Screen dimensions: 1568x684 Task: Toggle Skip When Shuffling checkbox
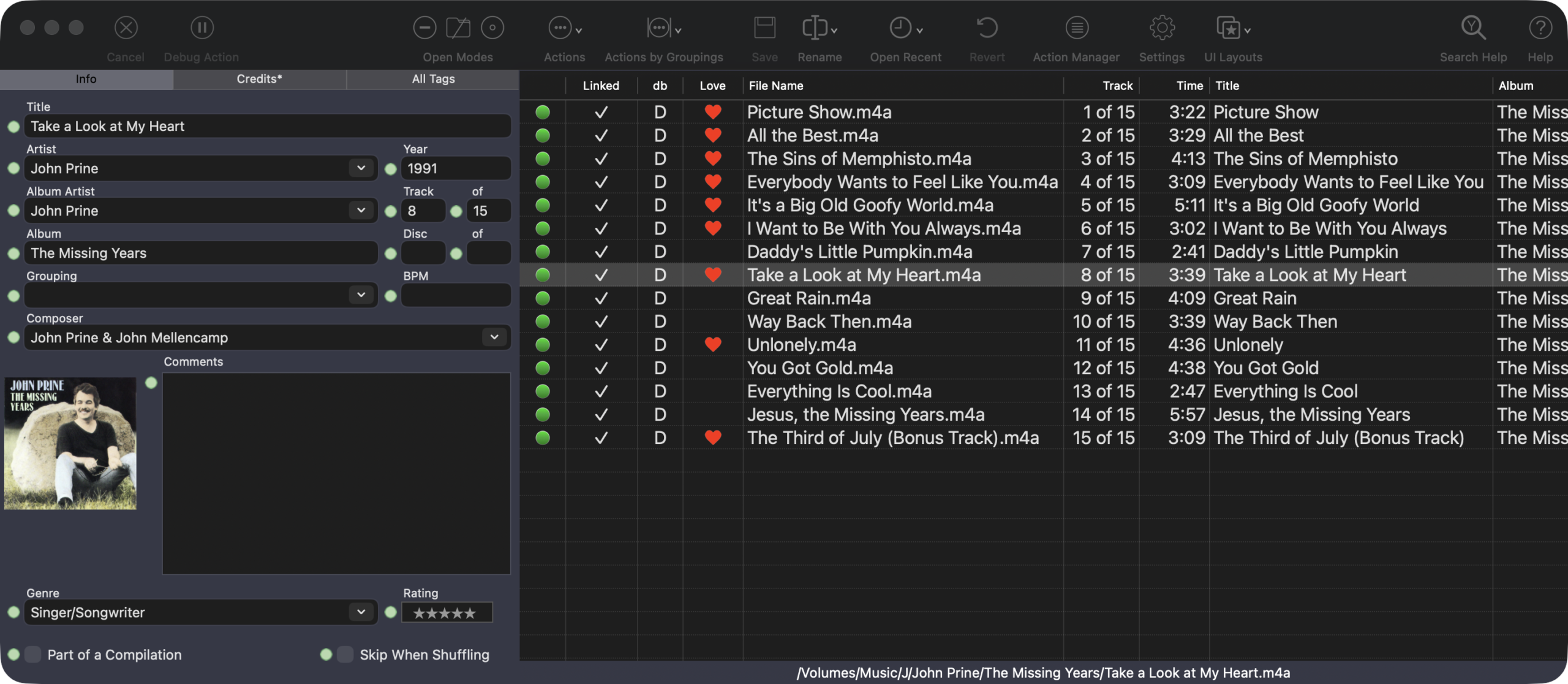345,654
